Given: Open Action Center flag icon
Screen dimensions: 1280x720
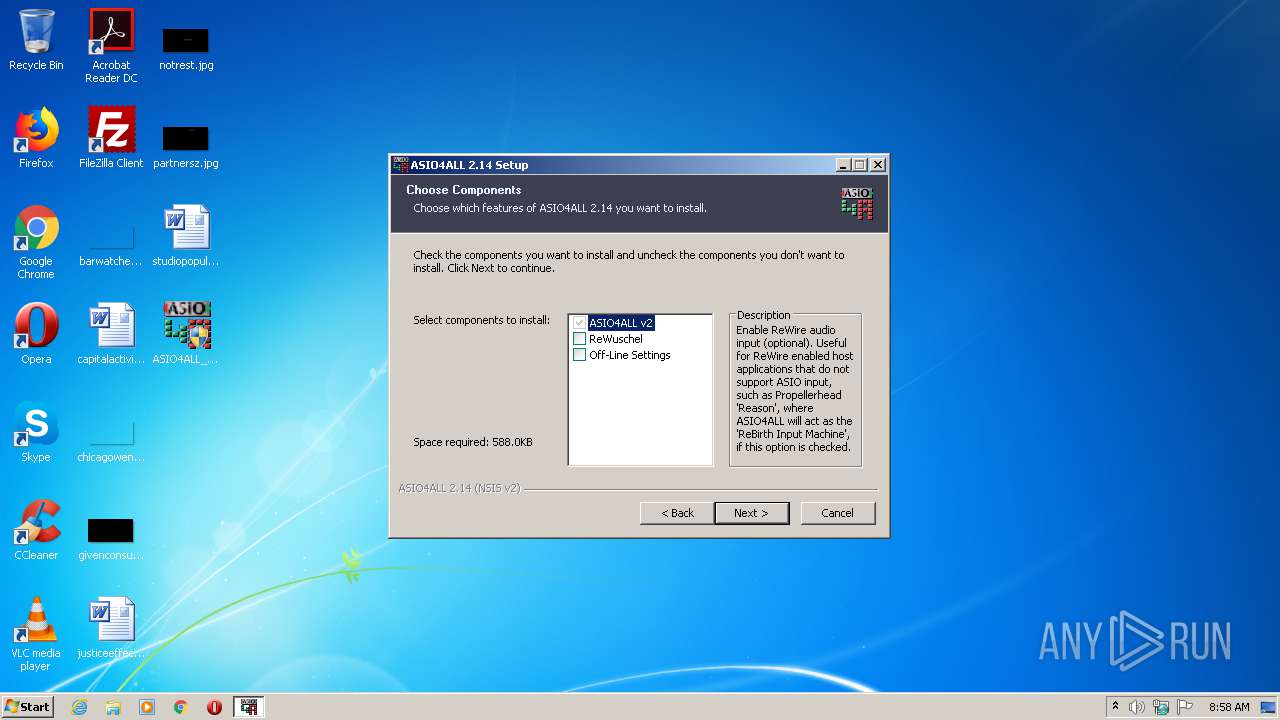Looking at the screenshot, I should 1185,707.
